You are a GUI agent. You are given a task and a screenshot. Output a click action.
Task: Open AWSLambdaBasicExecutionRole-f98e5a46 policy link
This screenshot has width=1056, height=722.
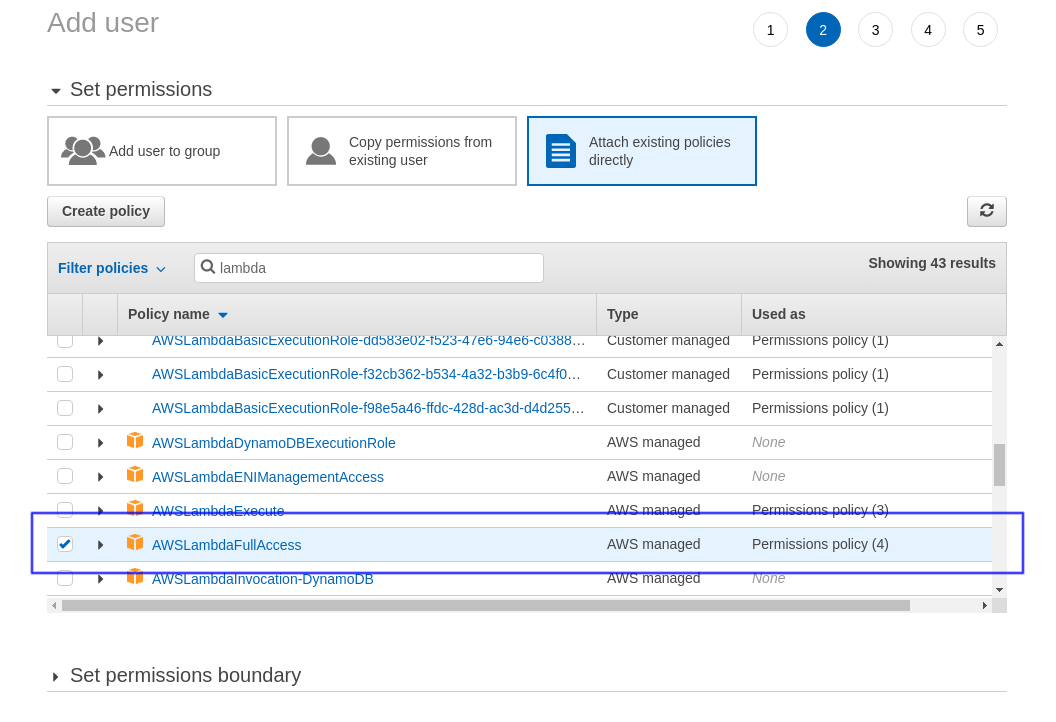[368, 408]
